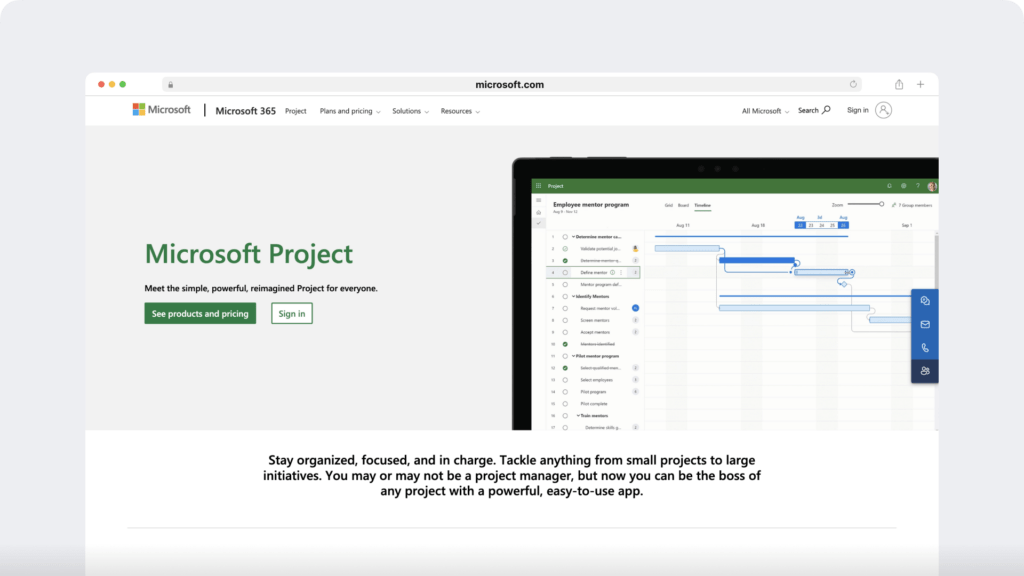Mark the Define mentor task complete

tap(565, 272)
